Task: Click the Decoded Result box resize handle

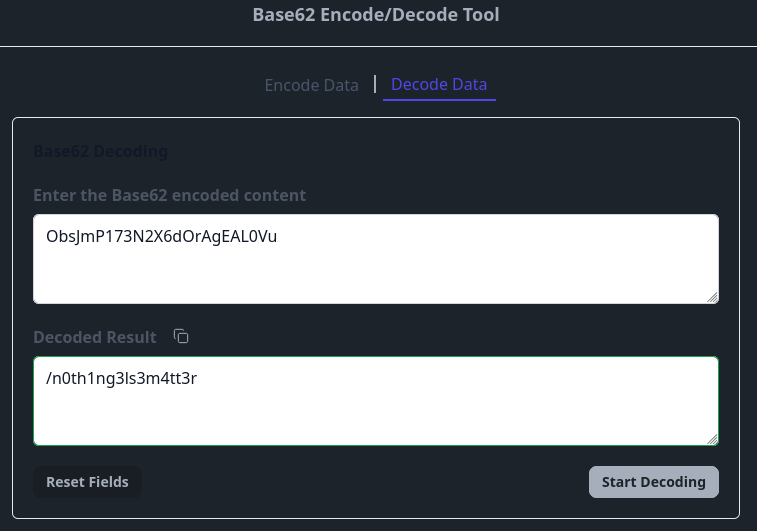Action: (713, 439)
